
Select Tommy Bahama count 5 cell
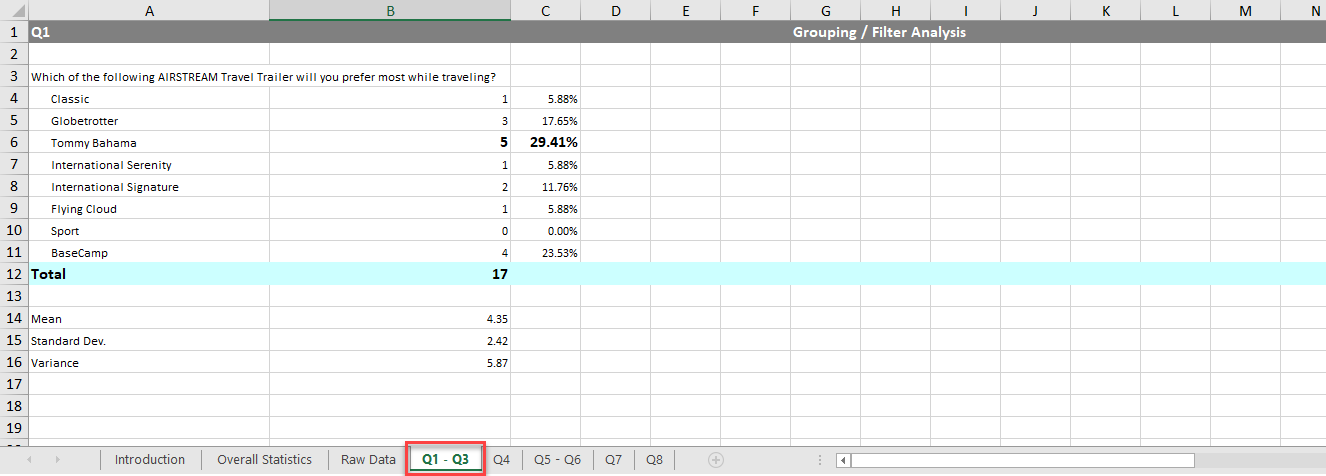[x=390, y=143]
